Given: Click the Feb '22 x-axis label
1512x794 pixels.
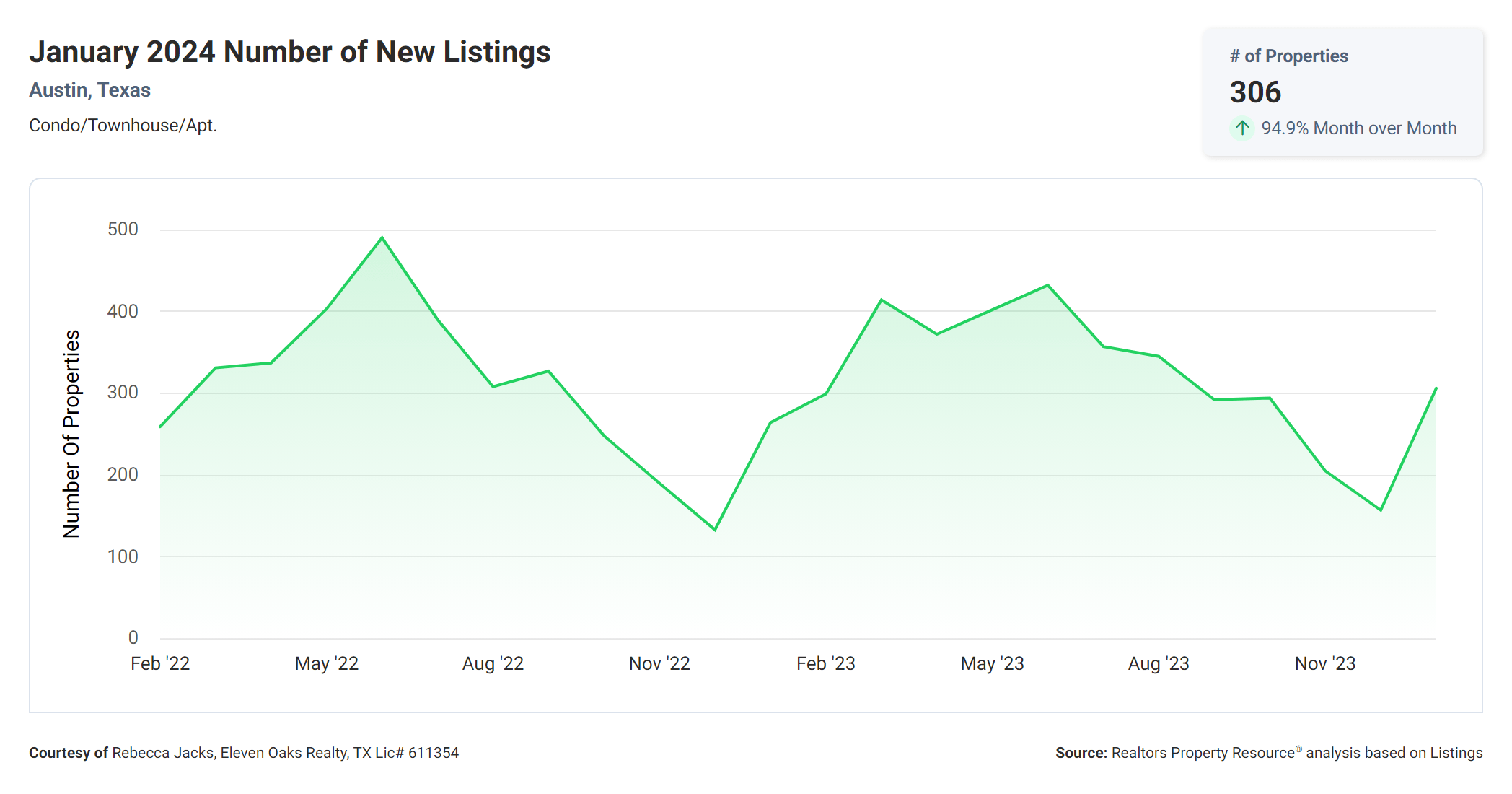Looking at the screenshot, I should click(x=160, y=663).
